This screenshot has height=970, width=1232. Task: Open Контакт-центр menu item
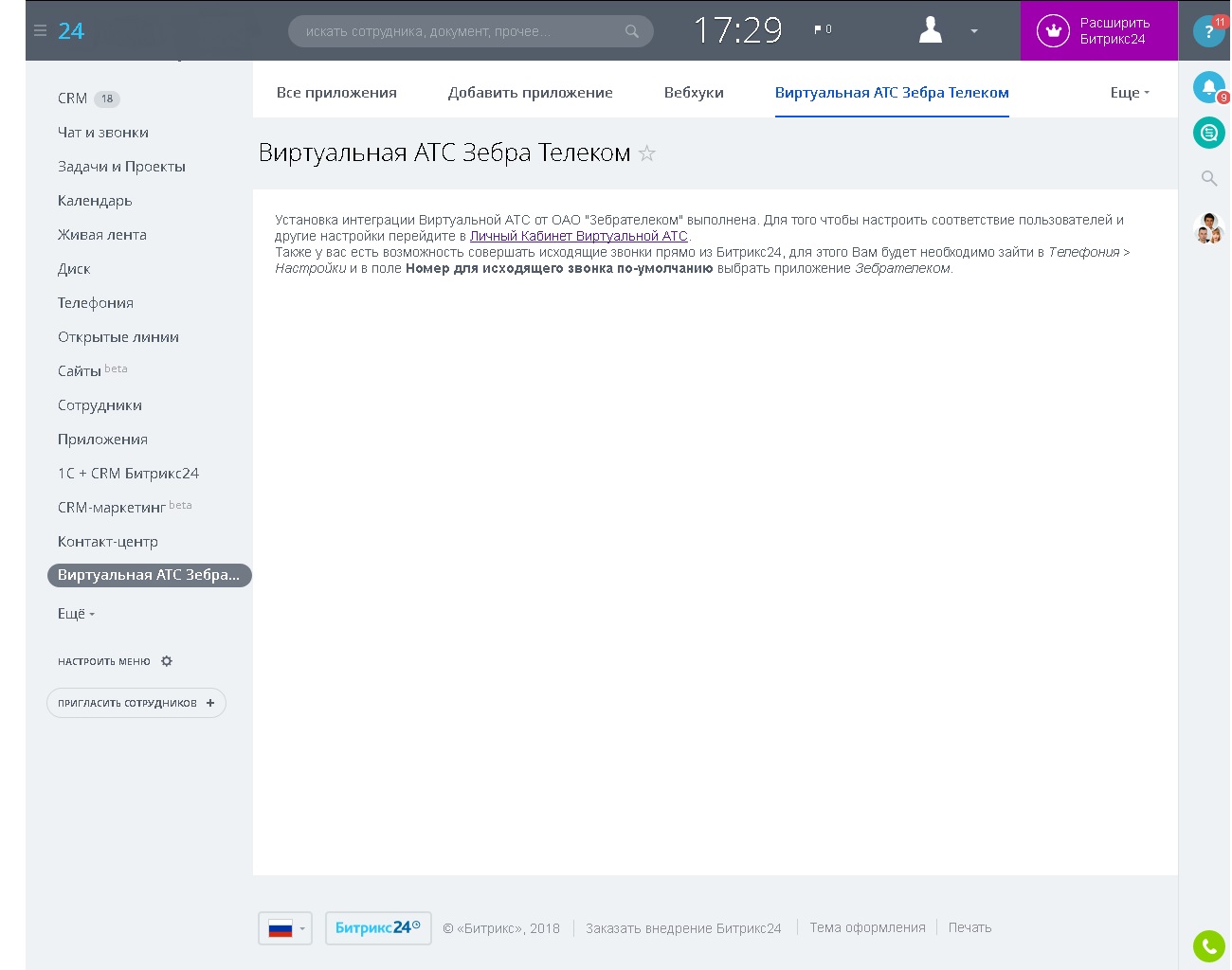[108, 542]
